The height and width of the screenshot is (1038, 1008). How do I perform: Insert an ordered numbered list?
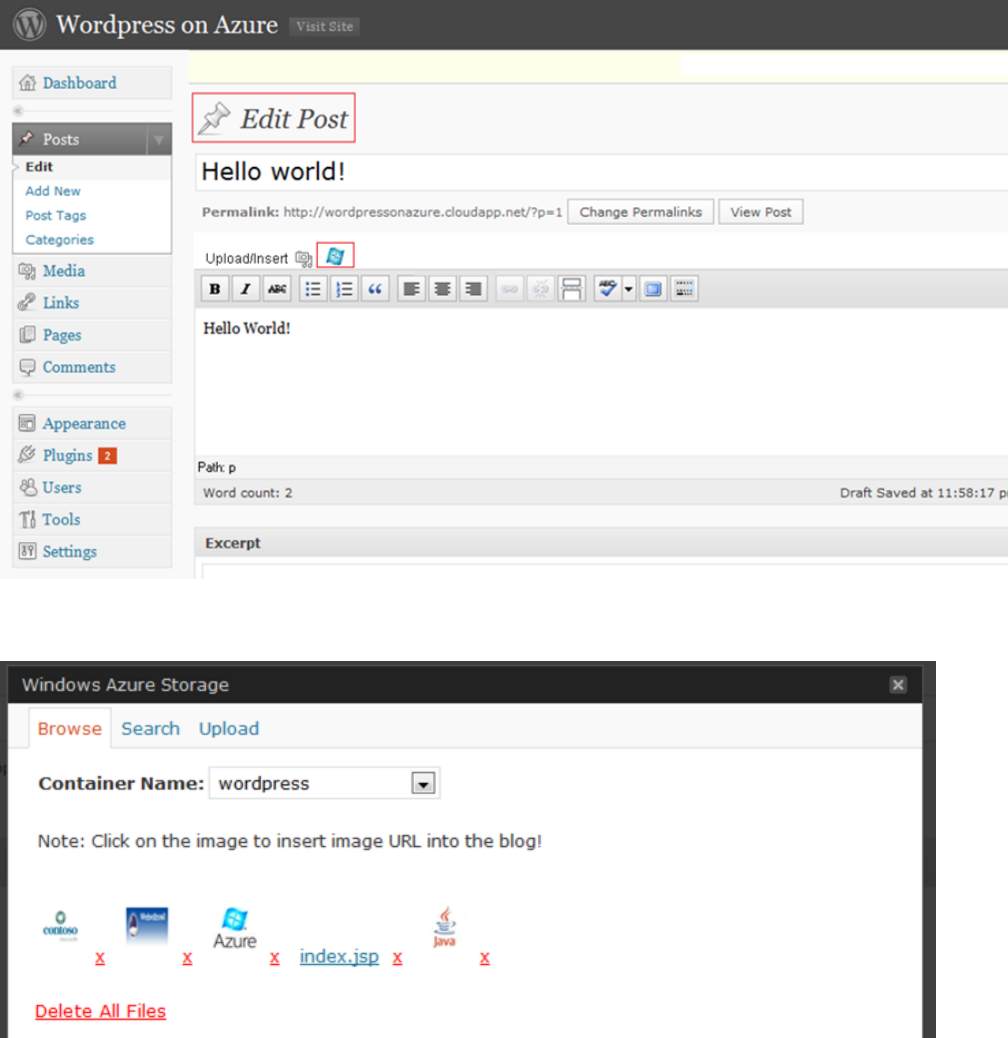click(344, 289)
